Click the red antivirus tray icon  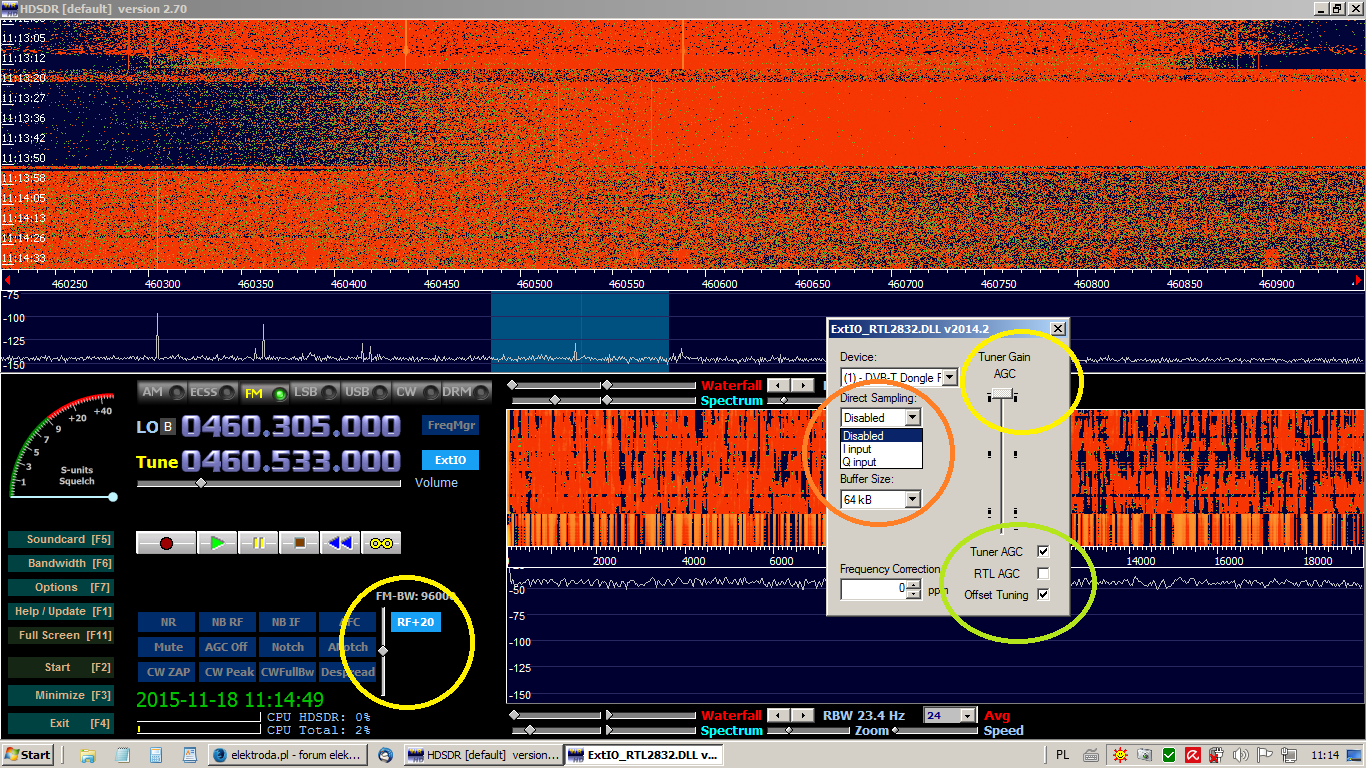pyautogui.click(x=1193, y=755)
